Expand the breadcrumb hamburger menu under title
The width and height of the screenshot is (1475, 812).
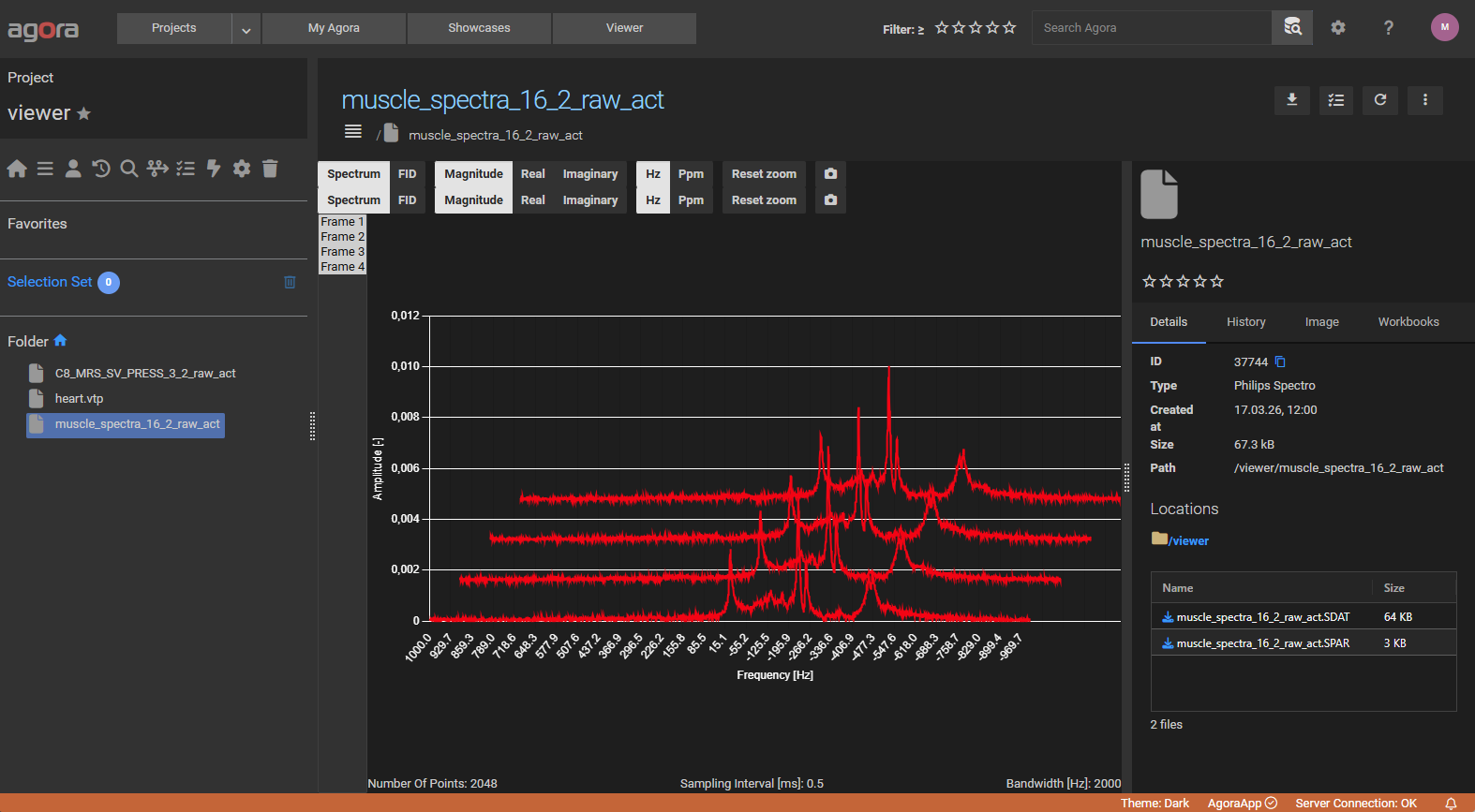point(353,132)
